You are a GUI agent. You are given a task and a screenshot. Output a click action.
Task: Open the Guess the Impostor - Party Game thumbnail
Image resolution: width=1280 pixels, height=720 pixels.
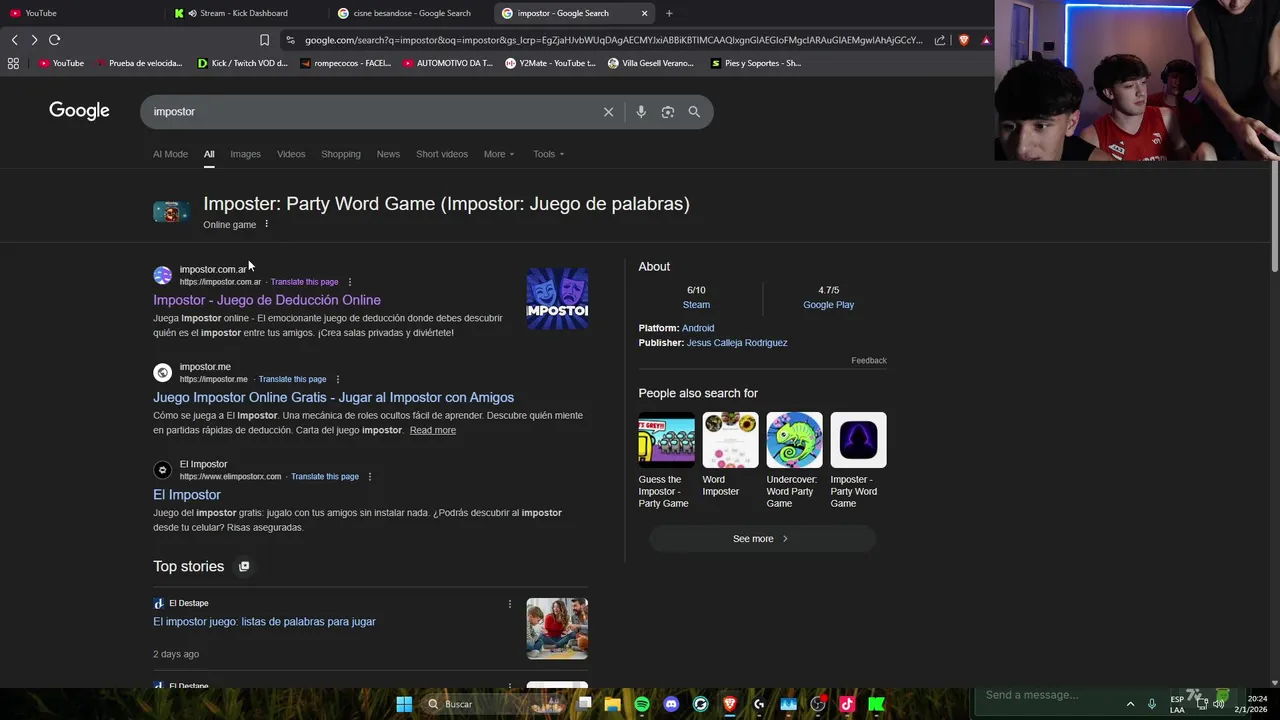[666, 440]
